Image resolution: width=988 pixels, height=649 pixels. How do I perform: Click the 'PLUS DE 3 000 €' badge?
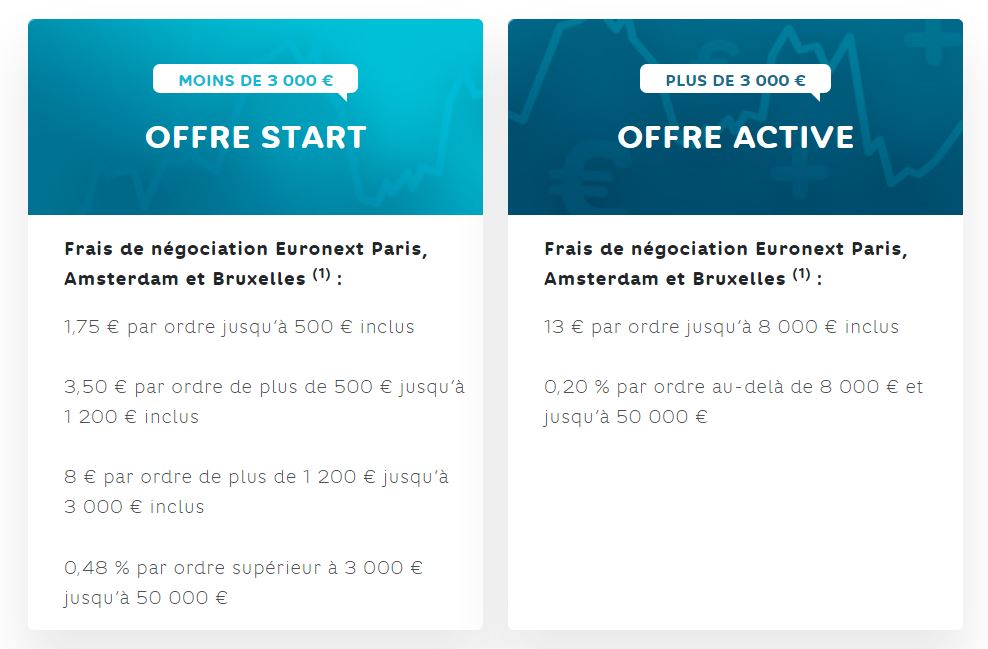735,80
